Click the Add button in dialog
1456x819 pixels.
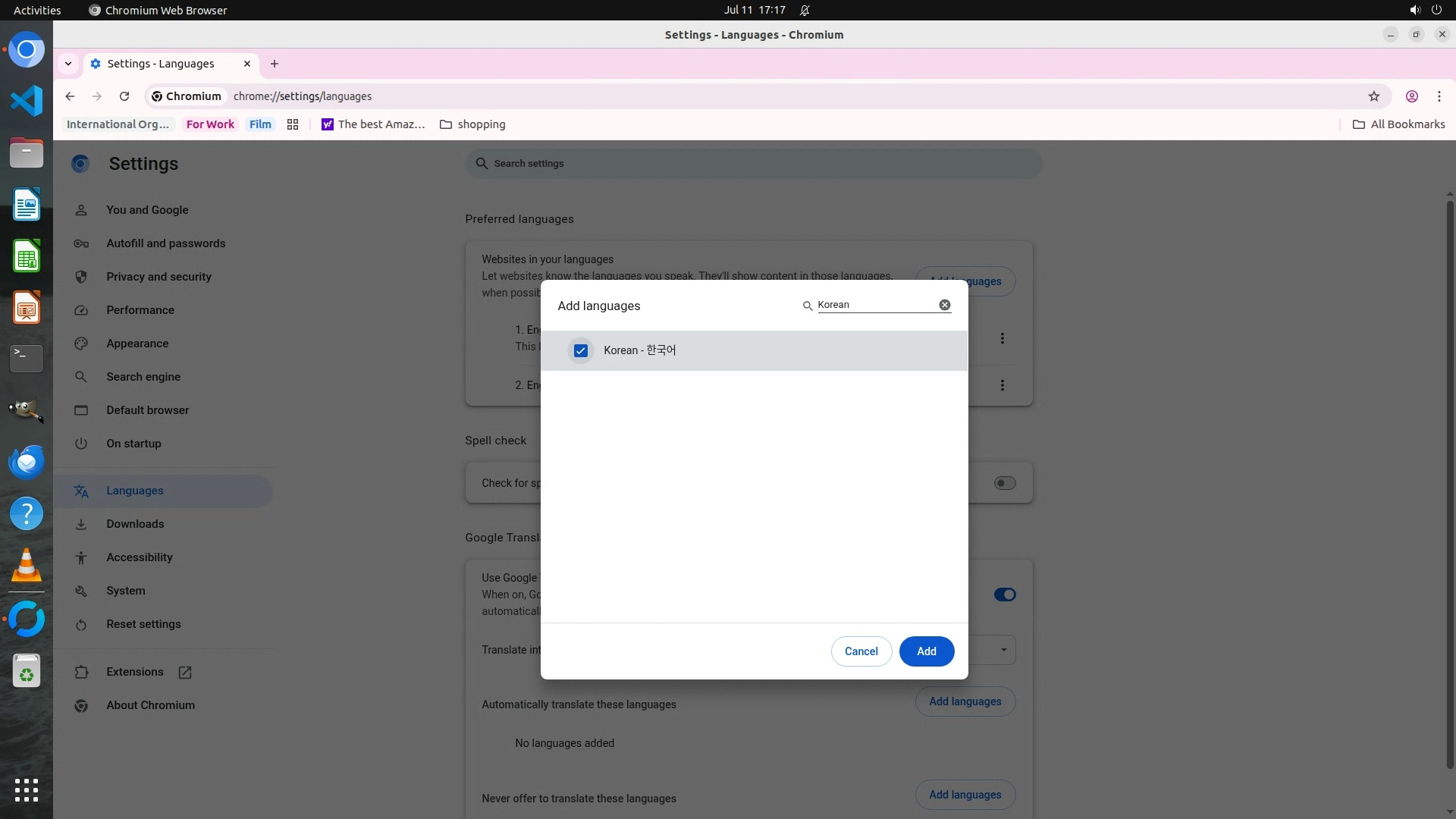tap(926, 651)
